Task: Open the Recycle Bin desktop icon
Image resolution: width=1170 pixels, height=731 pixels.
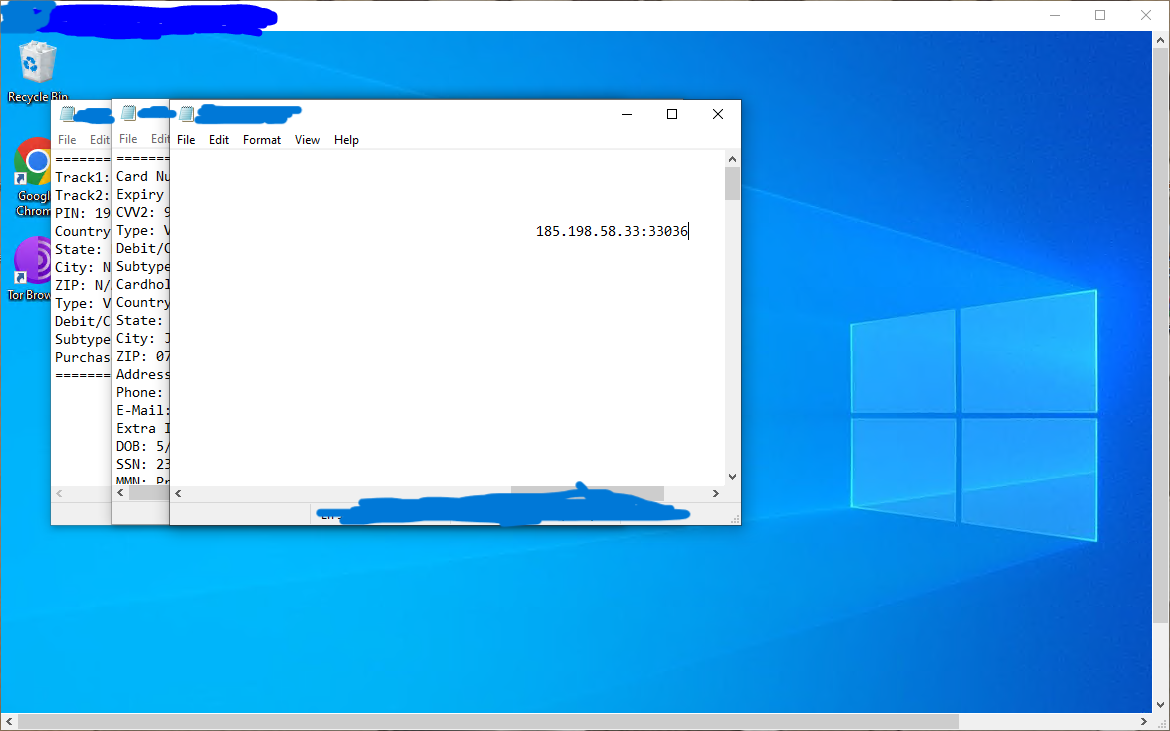Action: (38, 64)
